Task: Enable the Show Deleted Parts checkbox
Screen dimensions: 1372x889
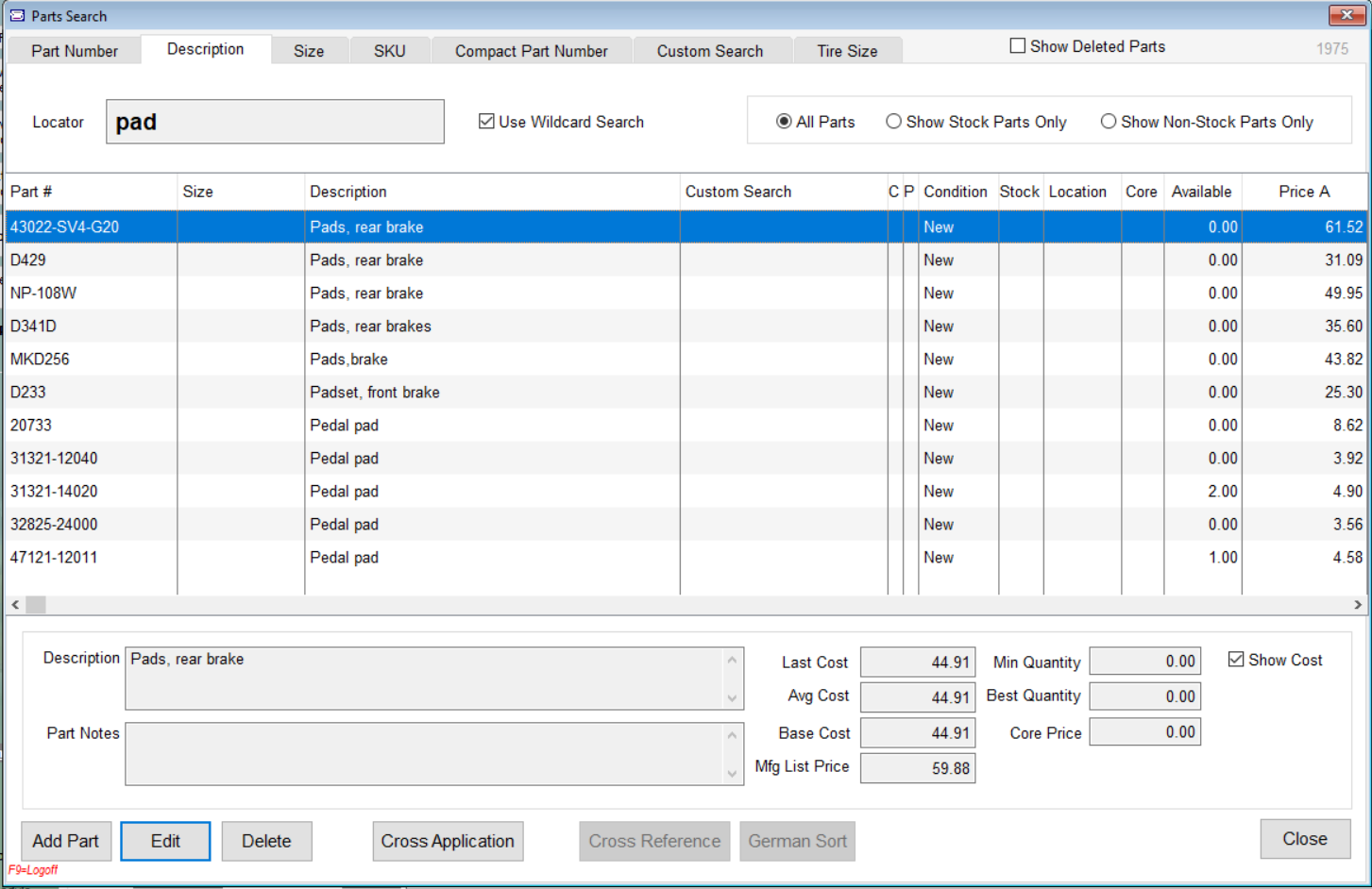Action: [1018, 46]
